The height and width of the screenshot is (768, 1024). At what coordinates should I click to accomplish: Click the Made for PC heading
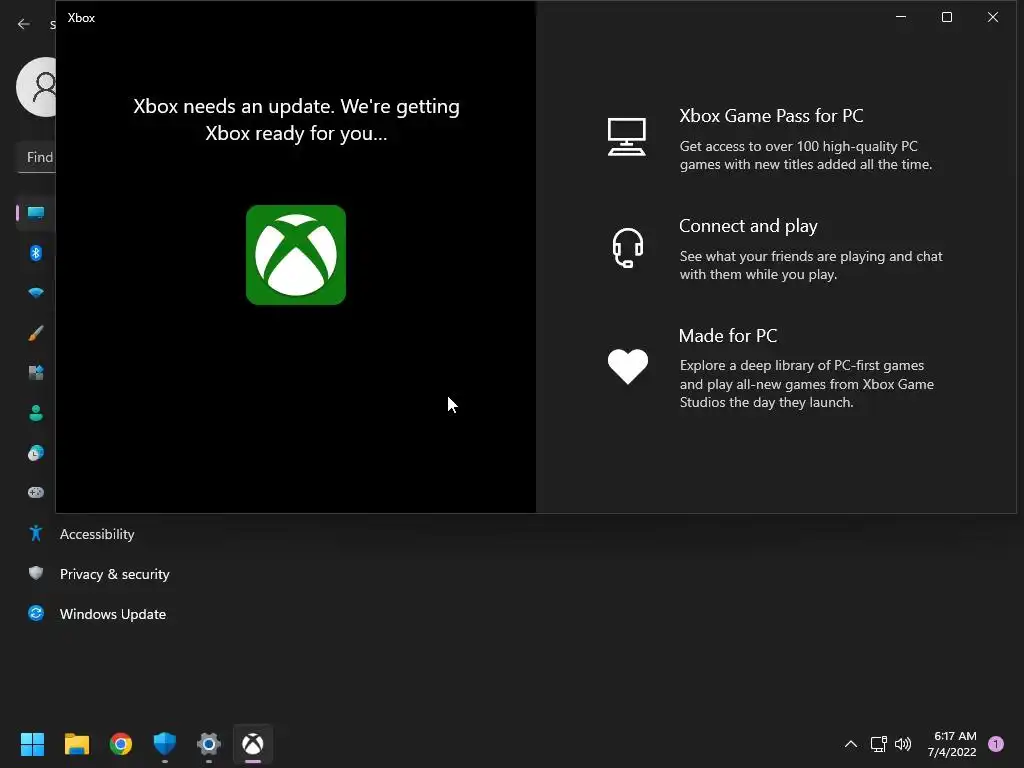tap(728, 336)
